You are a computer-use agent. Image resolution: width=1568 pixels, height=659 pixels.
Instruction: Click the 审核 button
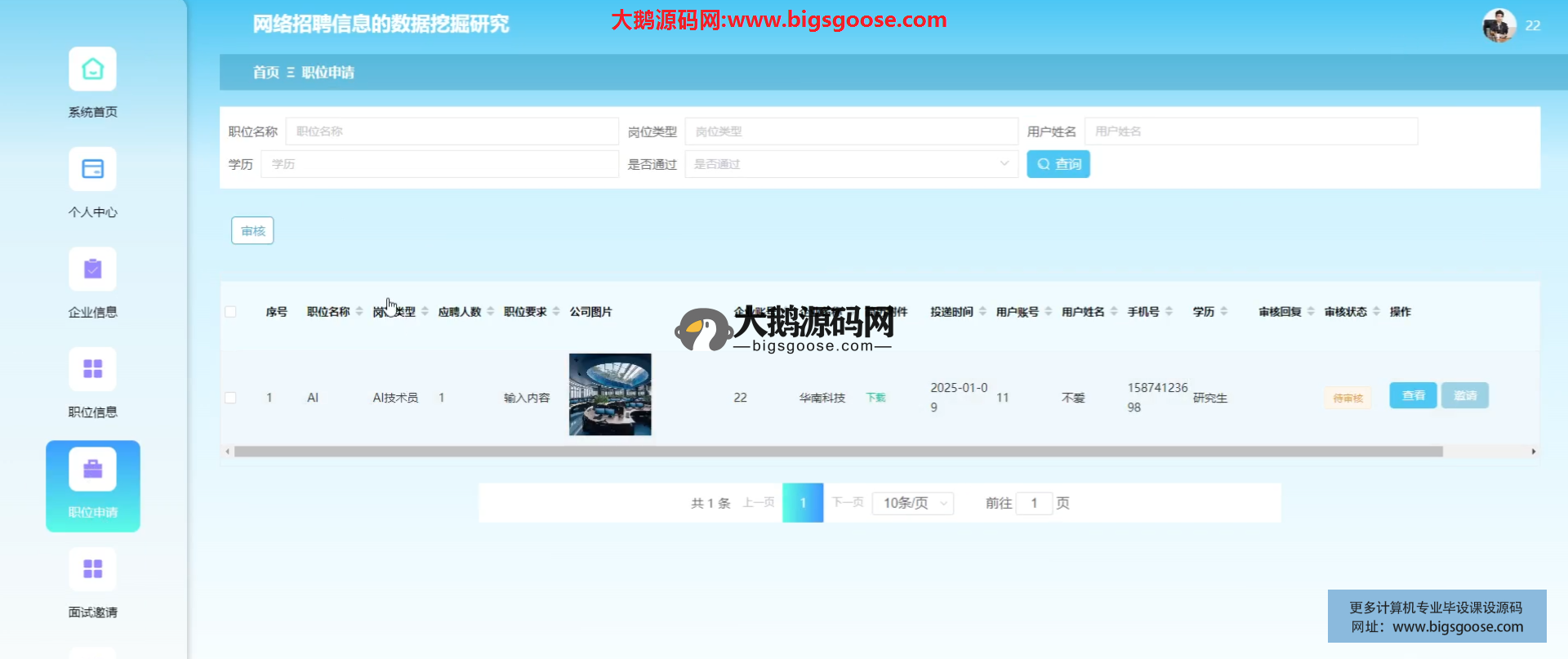coord(252,231)
